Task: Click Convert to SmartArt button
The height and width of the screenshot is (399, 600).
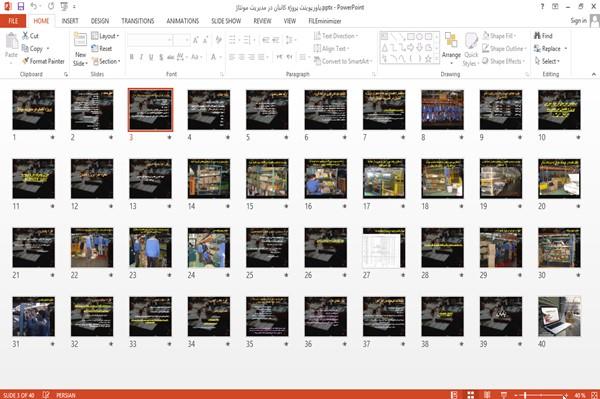Action: pyautogui.click(x=343, y=61)
